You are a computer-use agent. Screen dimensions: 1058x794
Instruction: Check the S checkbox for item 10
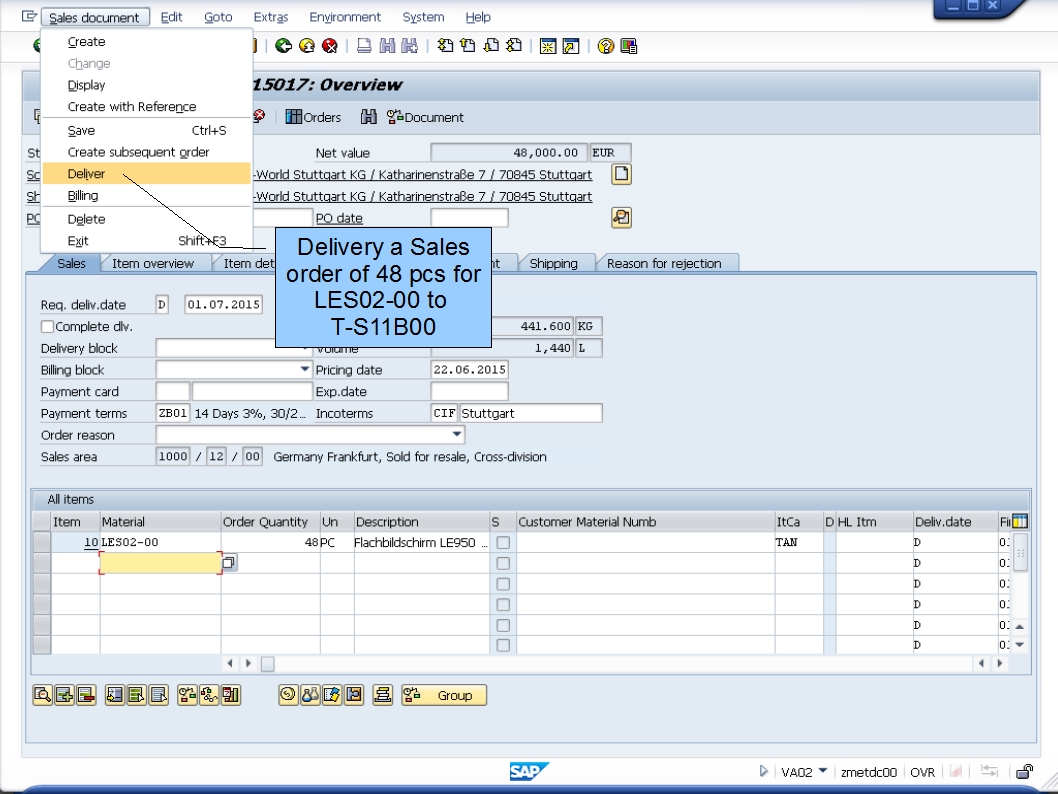coord(502,540)
